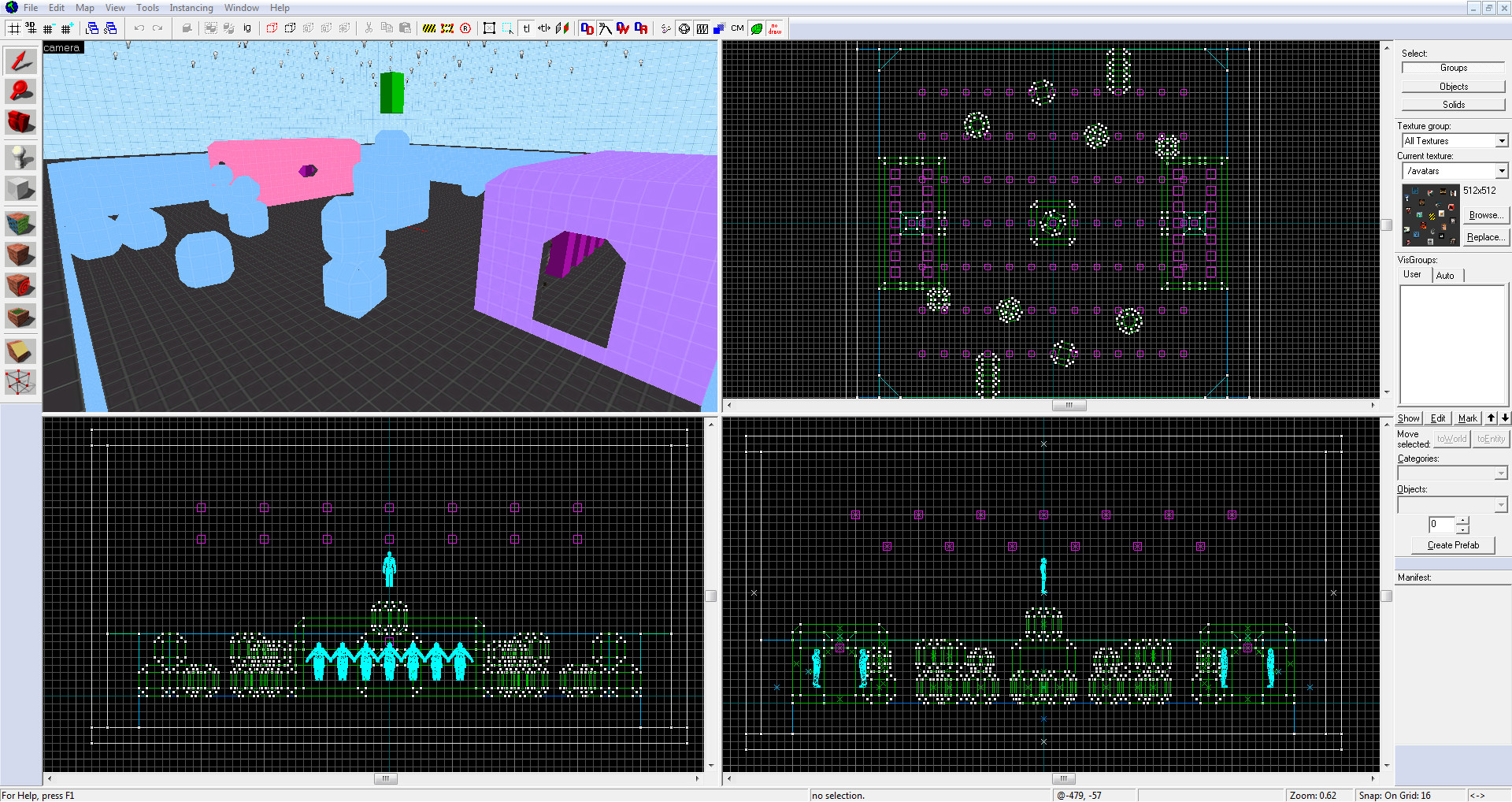1512x802 pixels.
Task: Open the Toggle Texture Application tool
Action: click(20, 224)
